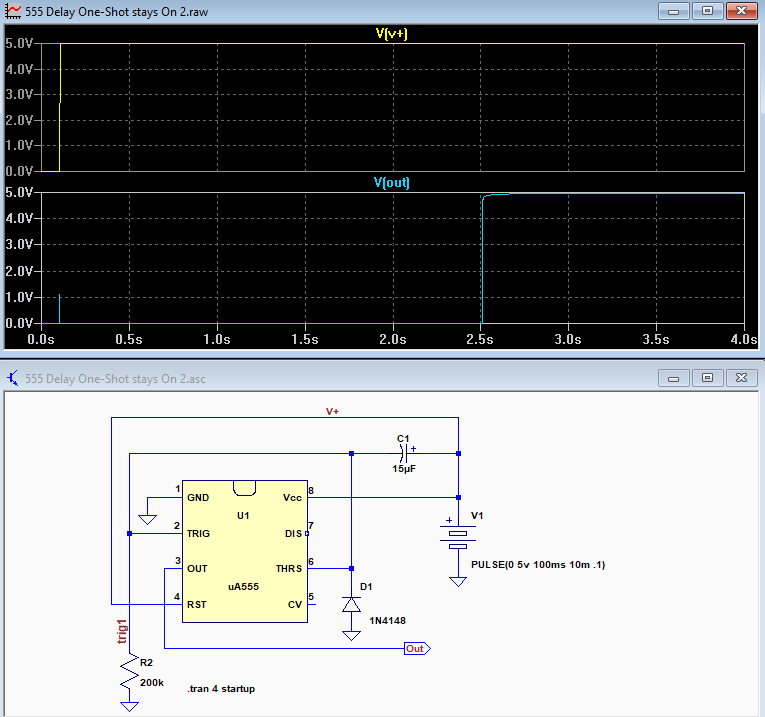The image size is (765, 717).
Task: Click 2.5s on the time axis
Action: pyautogui.click(x=480, y=339)
